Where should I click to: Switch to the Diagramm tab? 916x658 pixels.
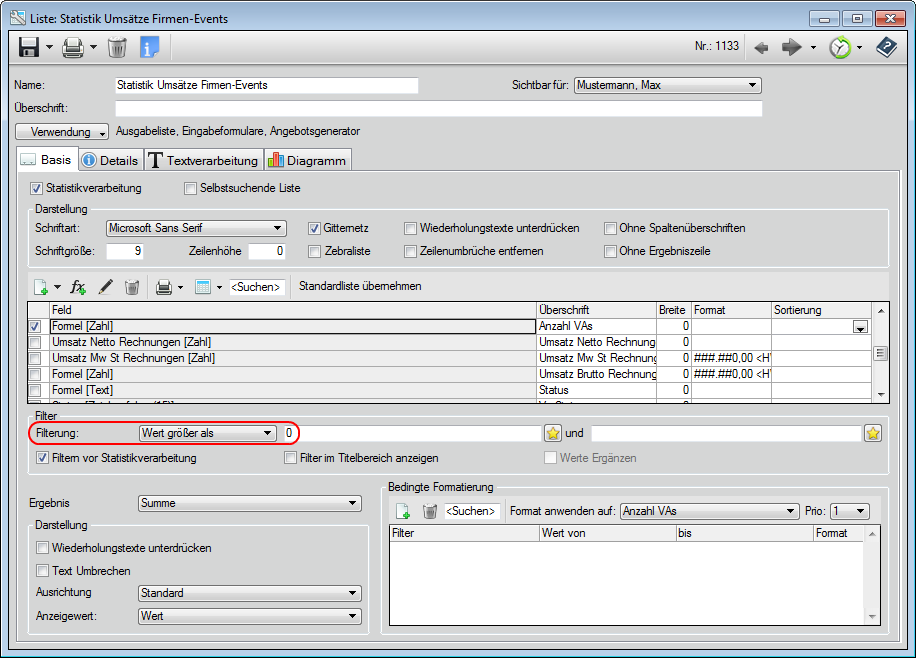pyautogui.click(x=308, y=160)
